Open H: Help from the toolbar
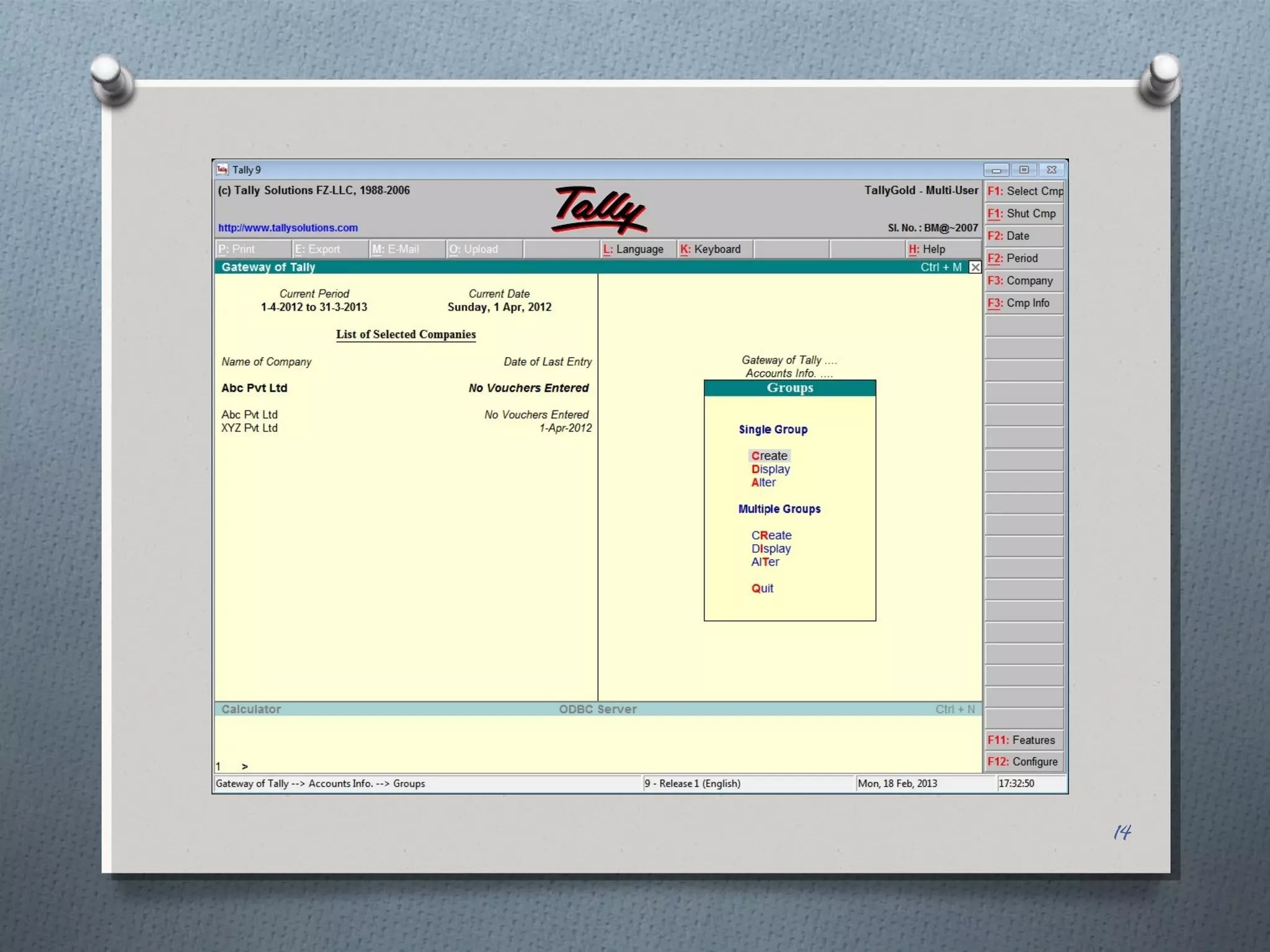The height and width of the screenshot is (952, 1270). pos(927,249)
